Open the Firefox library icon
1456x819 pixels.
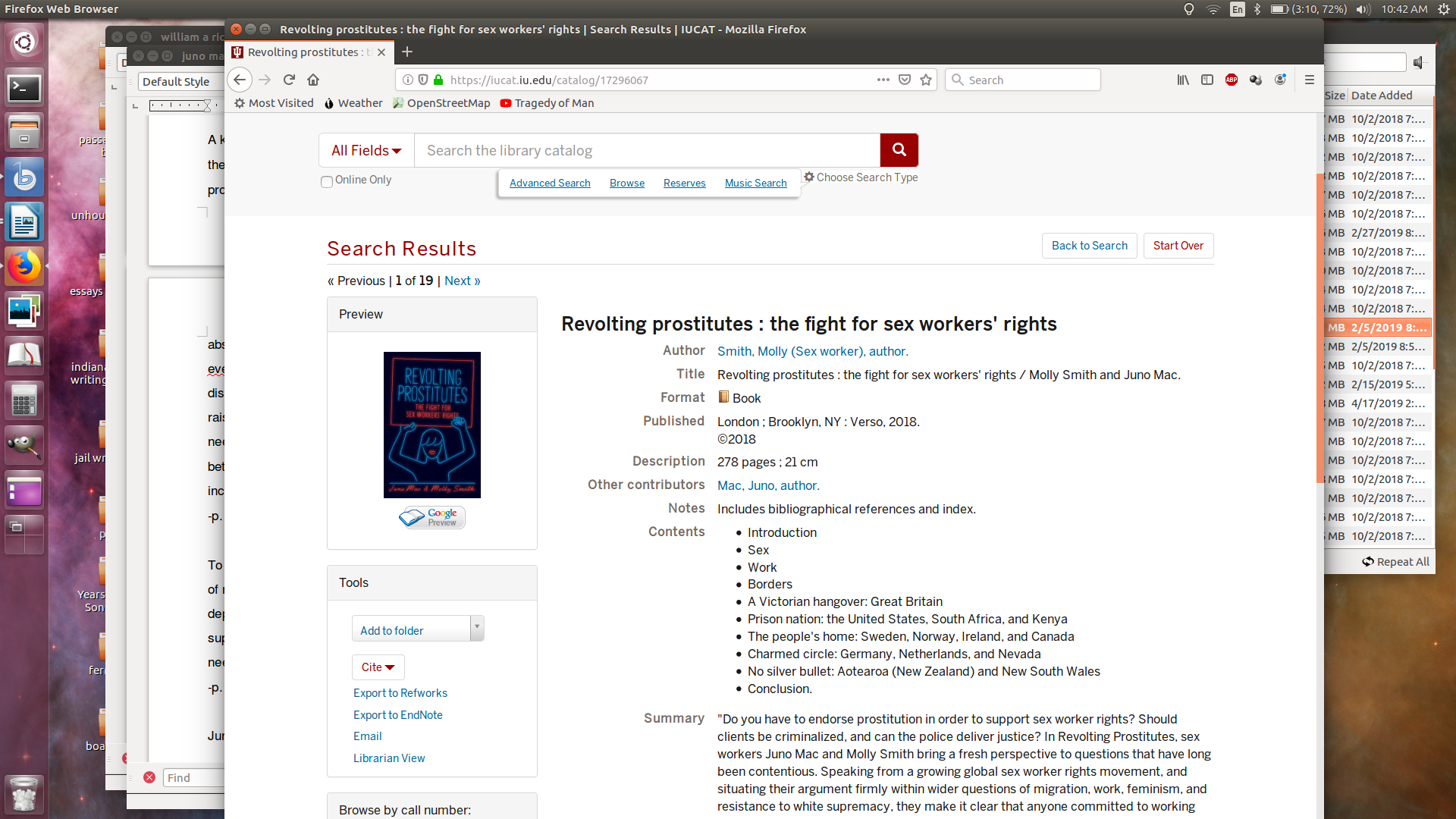[x=1183, y=80]
